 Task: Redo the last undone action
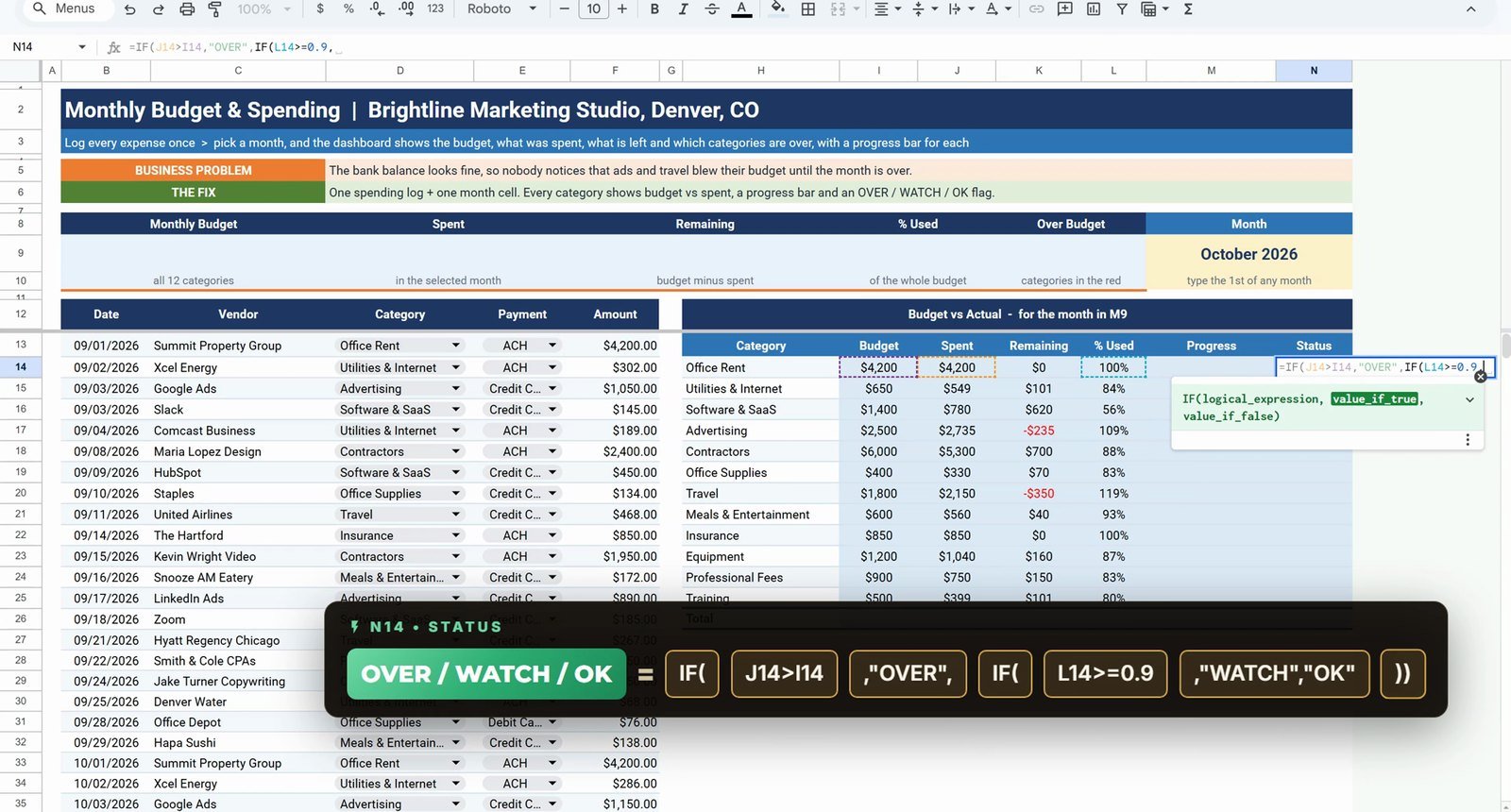(x=158, y=8)
